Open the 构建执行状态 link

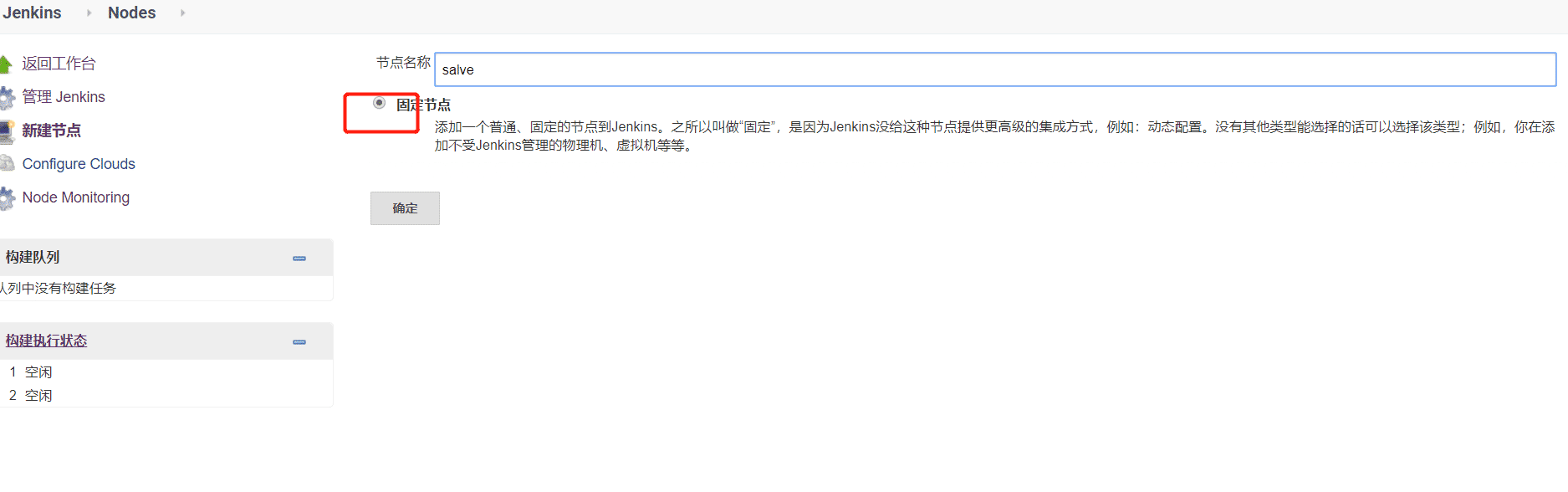[46, 341]
